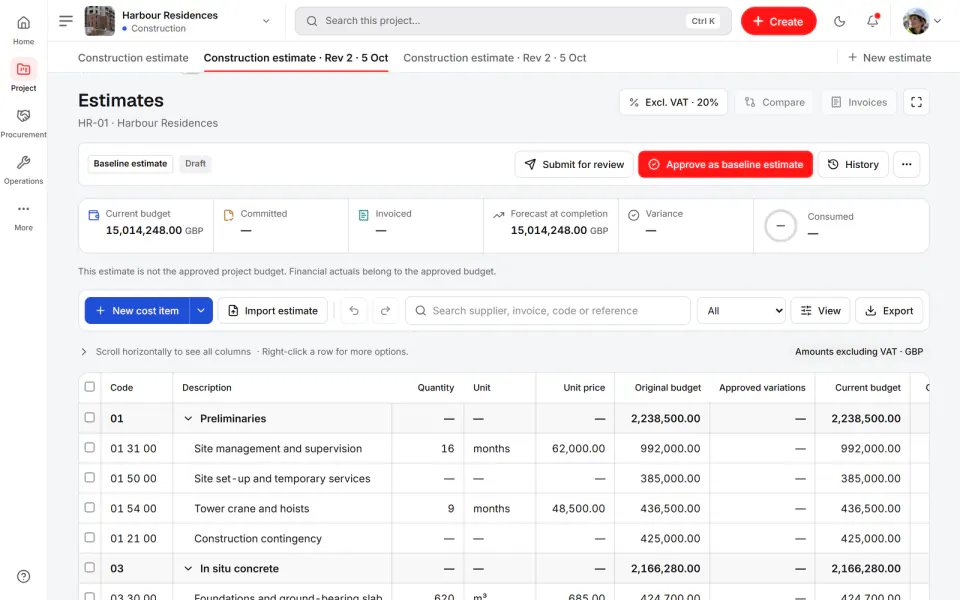The image size is (960, 600).
Task: Check the 01 54 00 row checkbox
Action: (x=89, y=508)
